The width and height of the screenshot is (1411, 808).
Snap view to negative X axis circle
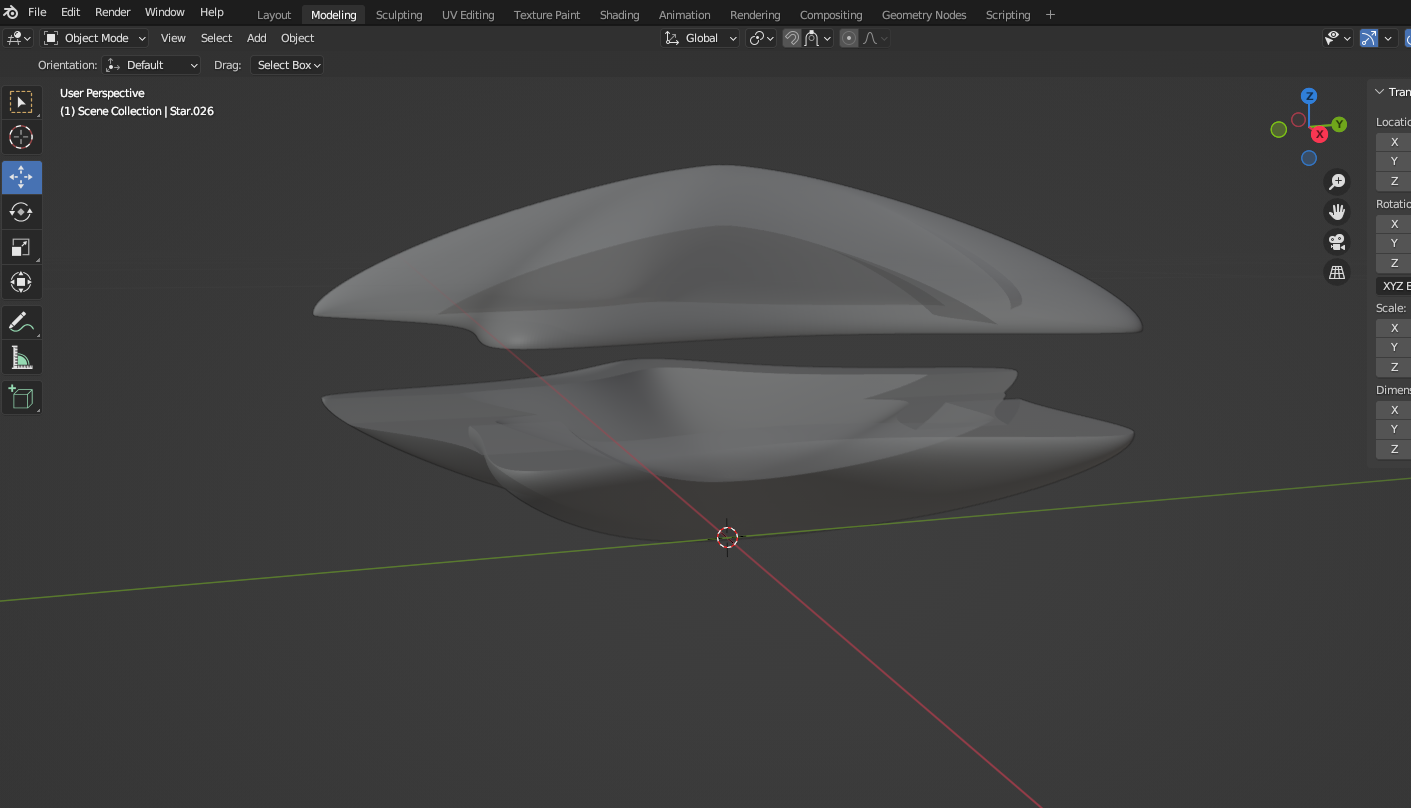[x=1298, y=120]
